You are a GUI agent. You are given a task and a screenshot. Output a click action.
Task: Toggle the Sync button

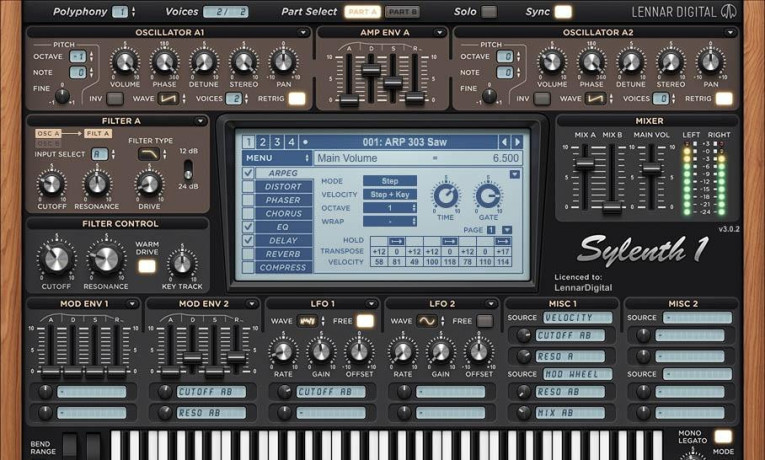click(563, 12)
